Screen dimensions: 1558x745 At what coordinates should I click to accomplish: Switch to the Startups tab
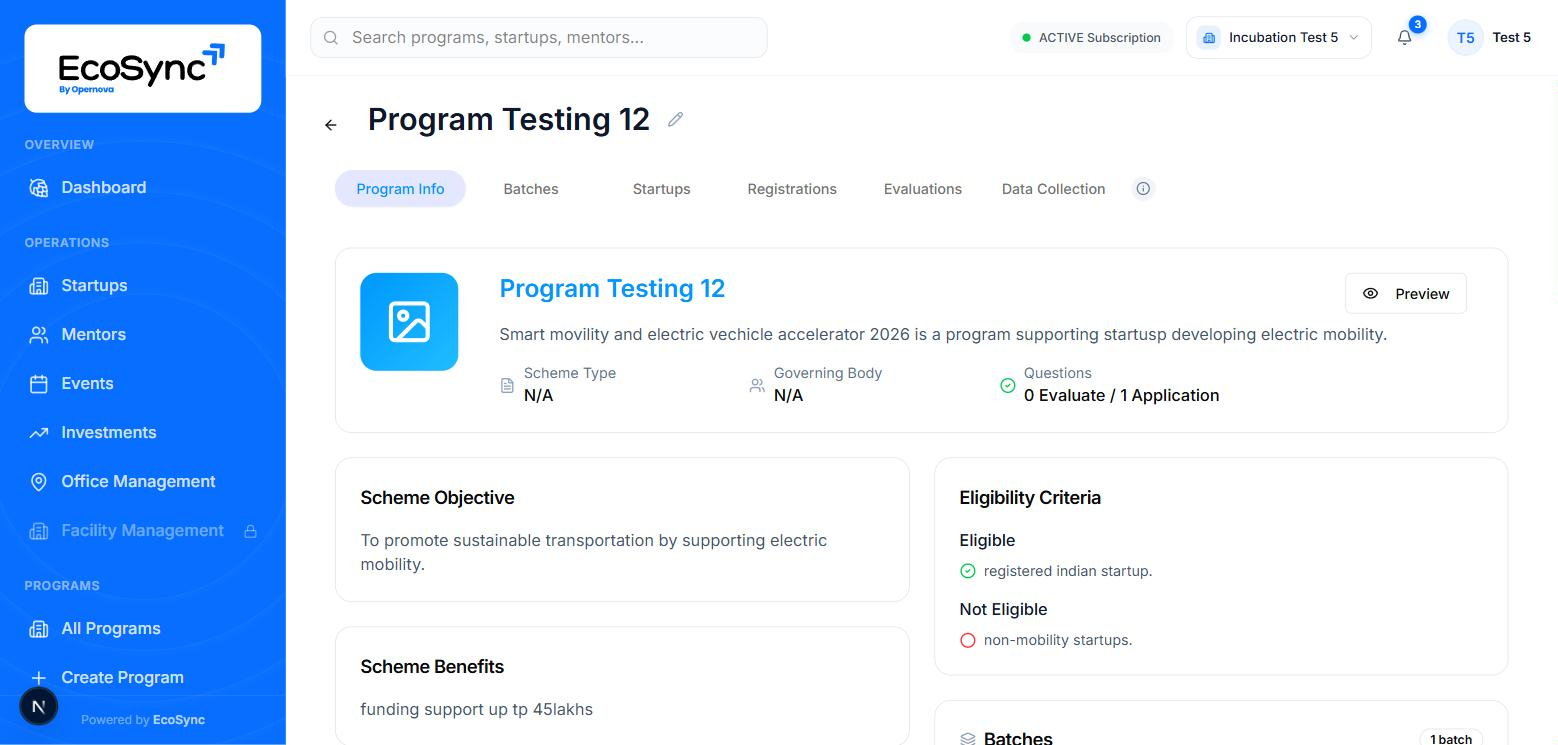661,189
